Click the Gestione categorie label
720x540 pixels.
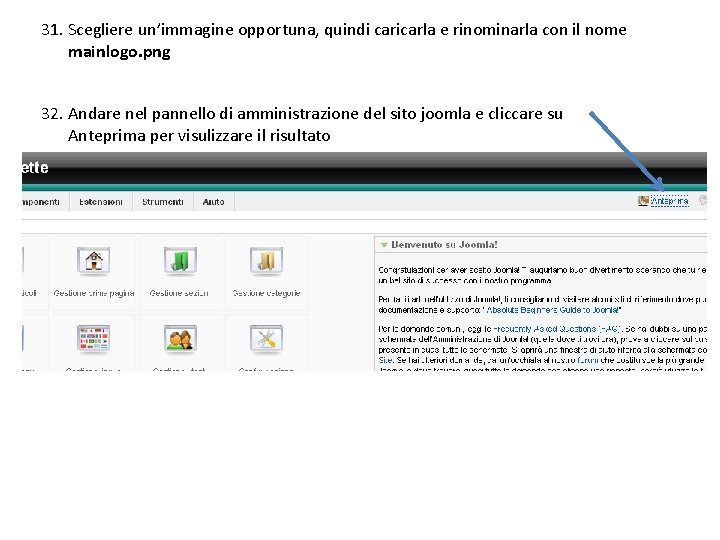pos(266,293)
